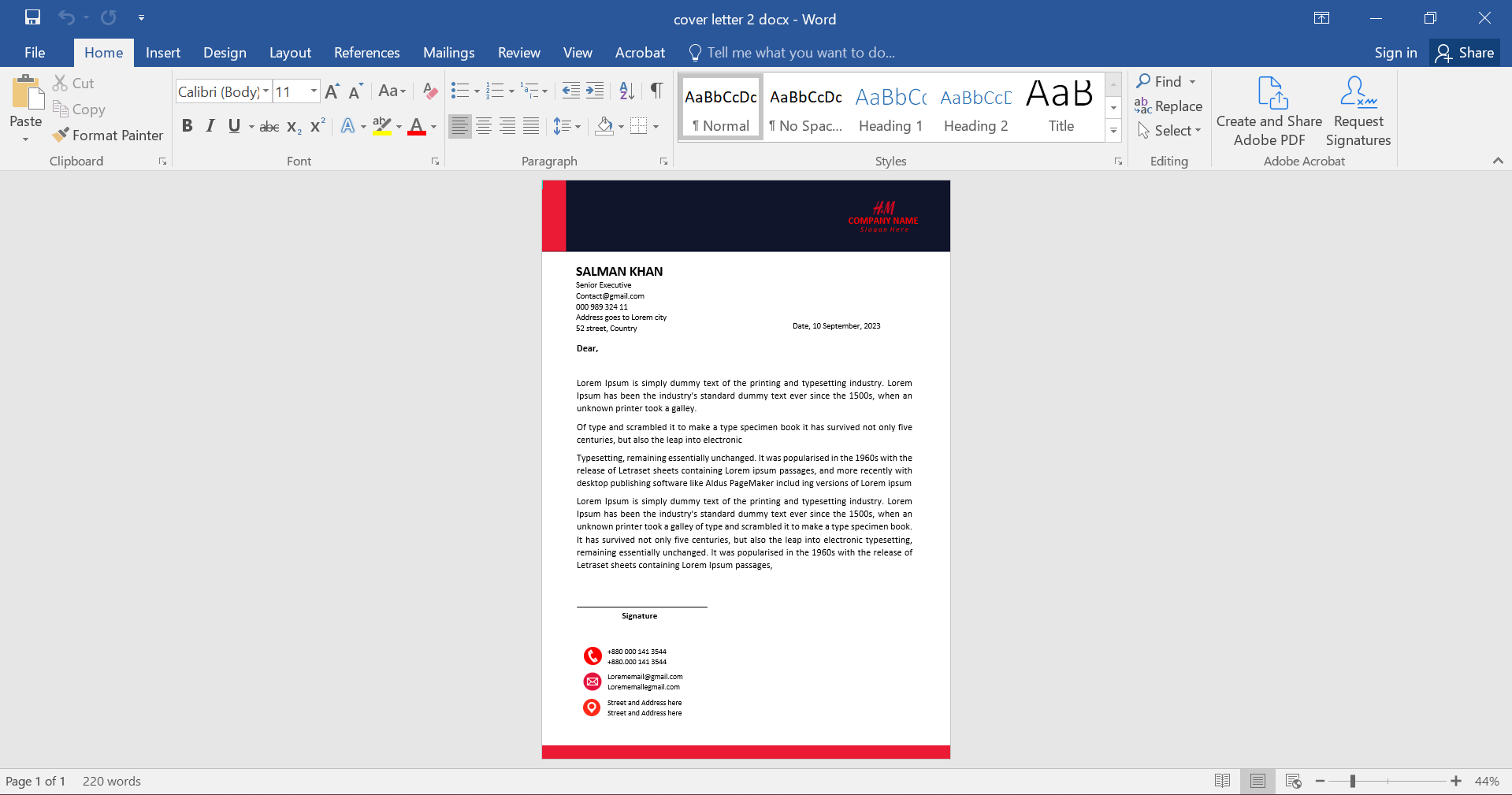Toggle the Show/Hide paragraph marks
Screen dimensions: 1512x795
(x=656, y=91)
